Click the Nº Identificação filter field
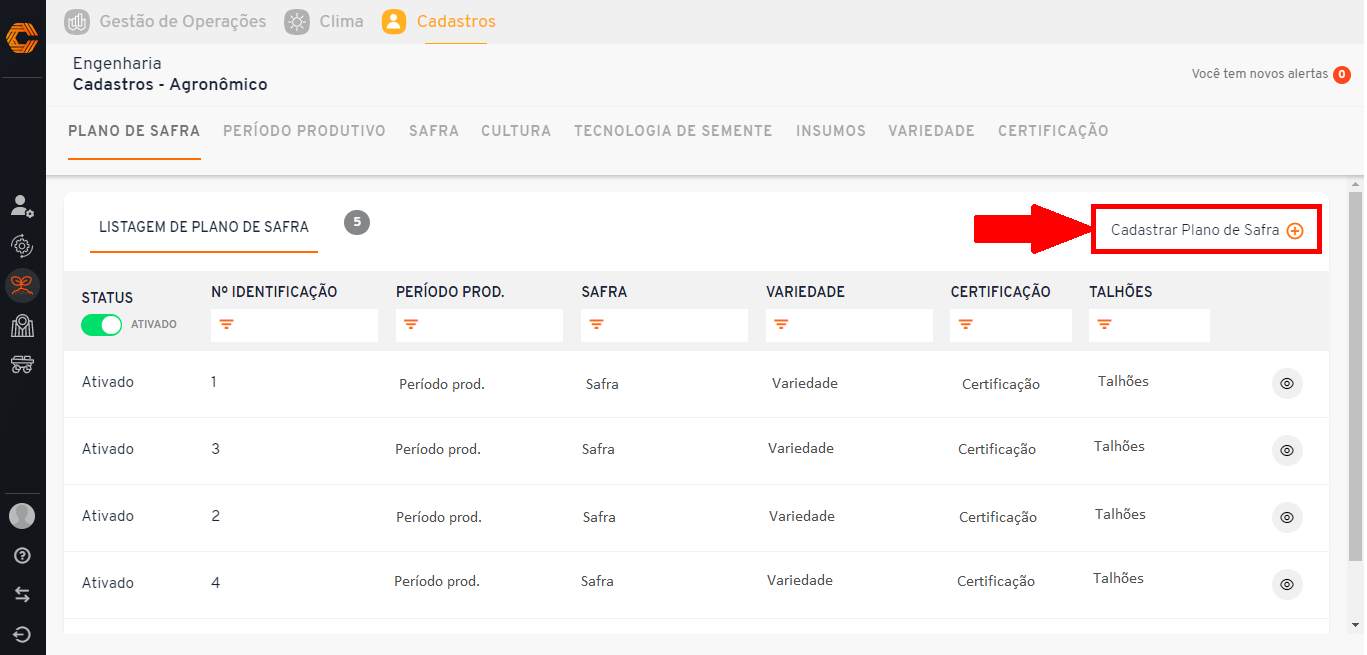This screenshot has width=1367, height=655. click(294, 325)
